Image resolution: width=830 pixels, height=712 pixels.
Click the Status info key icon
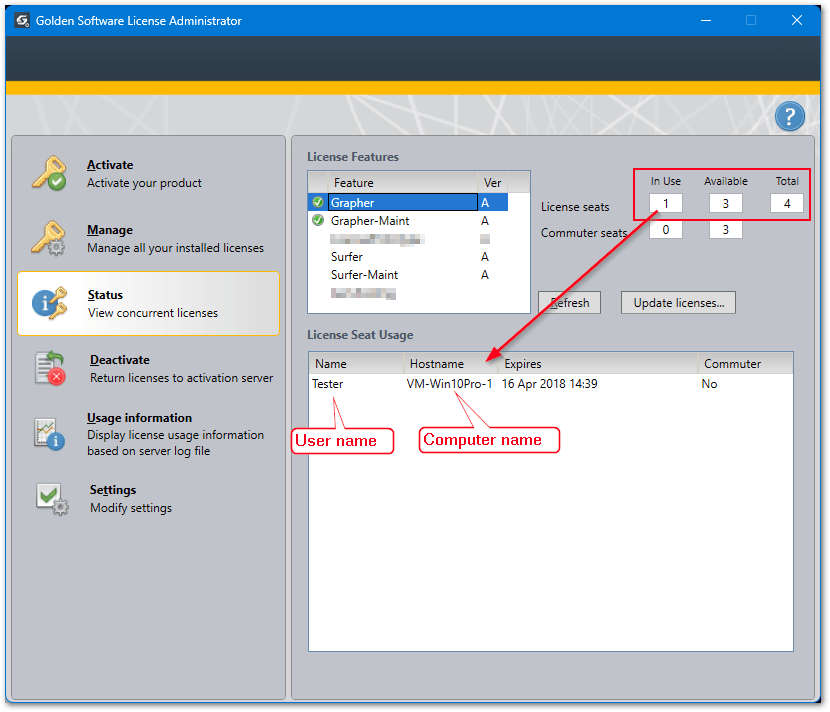(49, 303)
